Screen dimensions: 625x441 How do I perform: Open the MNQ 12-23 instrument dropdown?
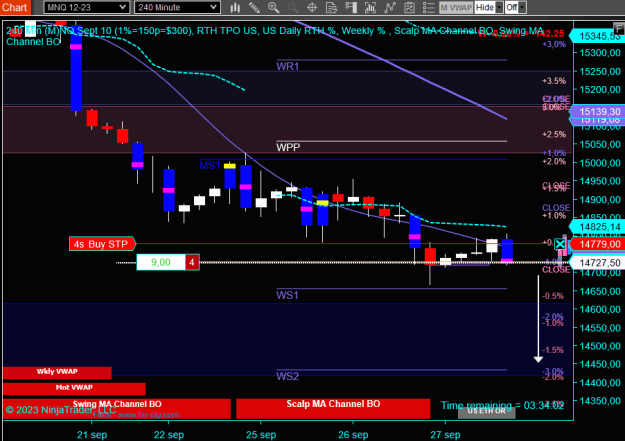coord(86,8)
